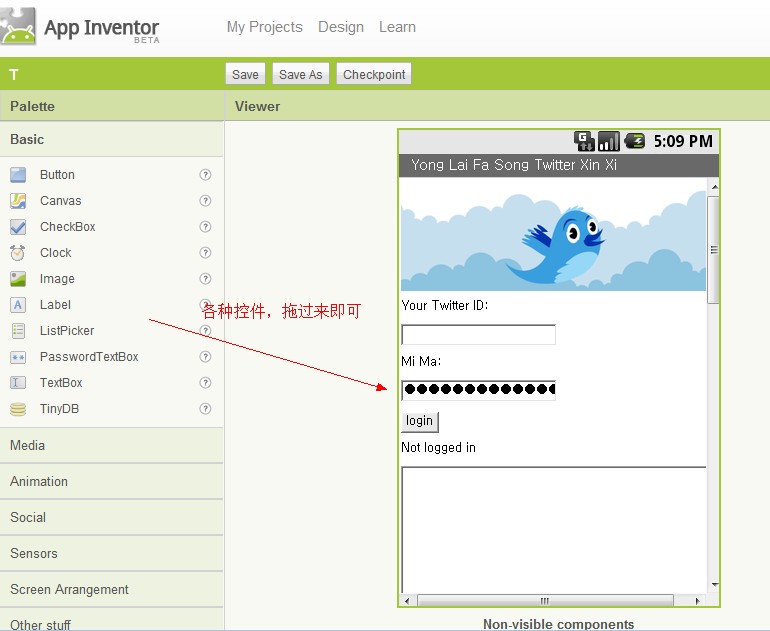
Task: Expand the Media palette section
Action: point(111,445)
